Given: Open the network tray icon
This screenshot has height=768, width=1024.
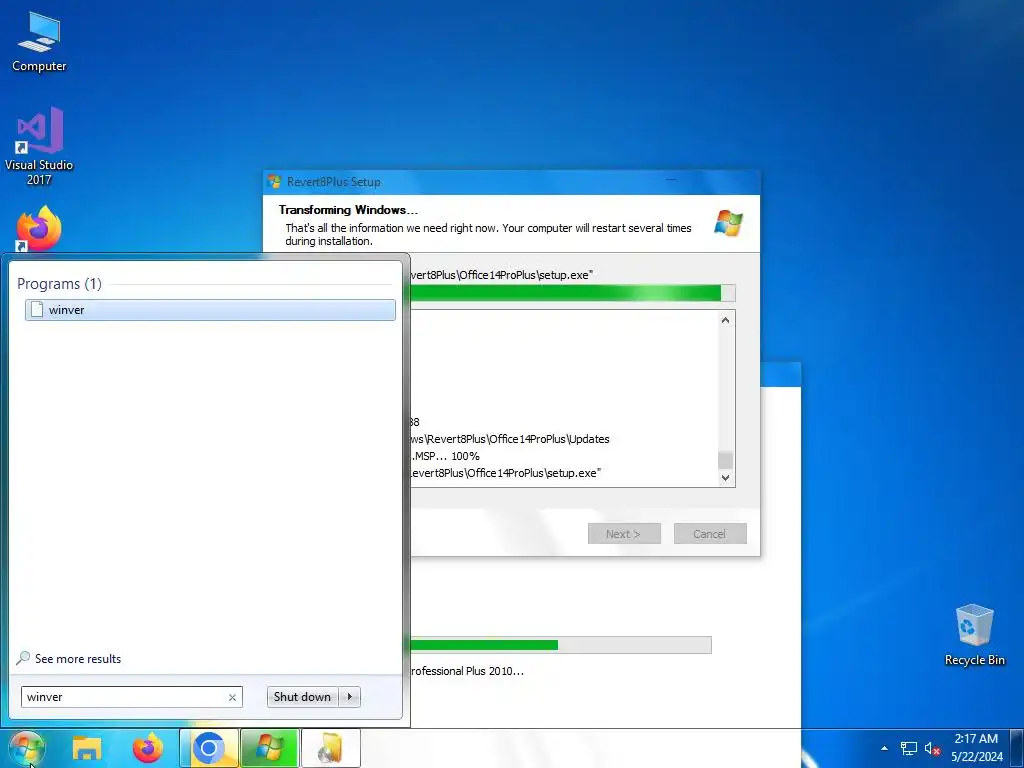Looking at the screenshot, I should tap(908, 748).
